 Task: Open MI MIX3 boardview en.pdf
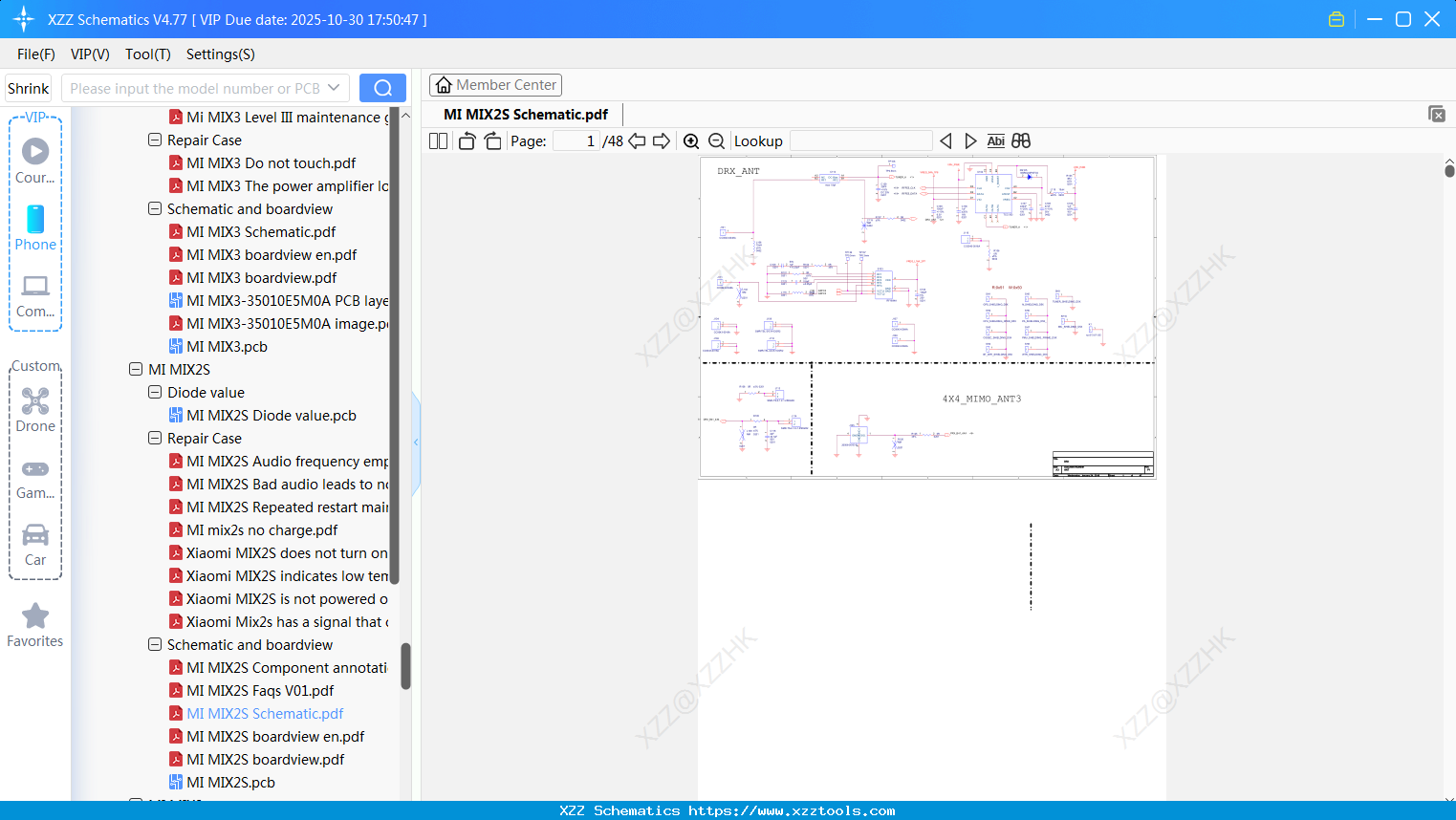272,254
